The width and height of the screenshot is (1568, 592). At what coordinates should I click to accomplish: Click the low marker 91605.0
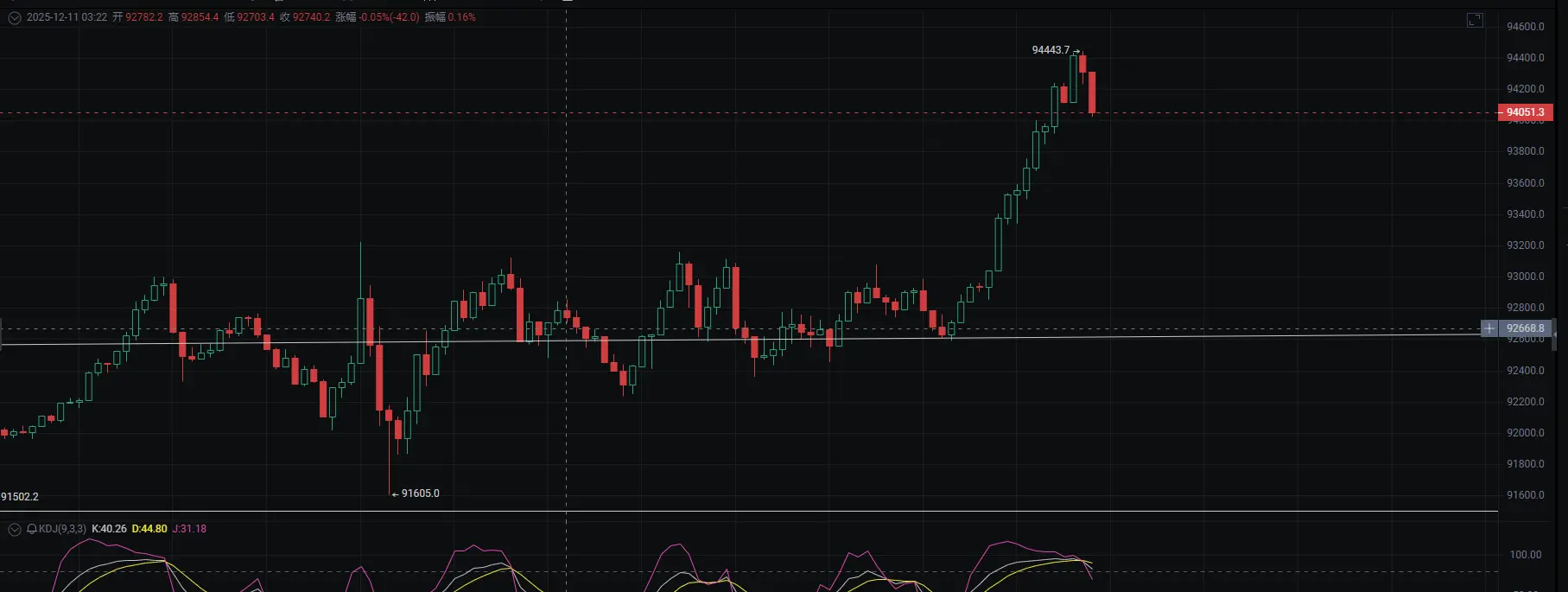[x=421, y=493]
